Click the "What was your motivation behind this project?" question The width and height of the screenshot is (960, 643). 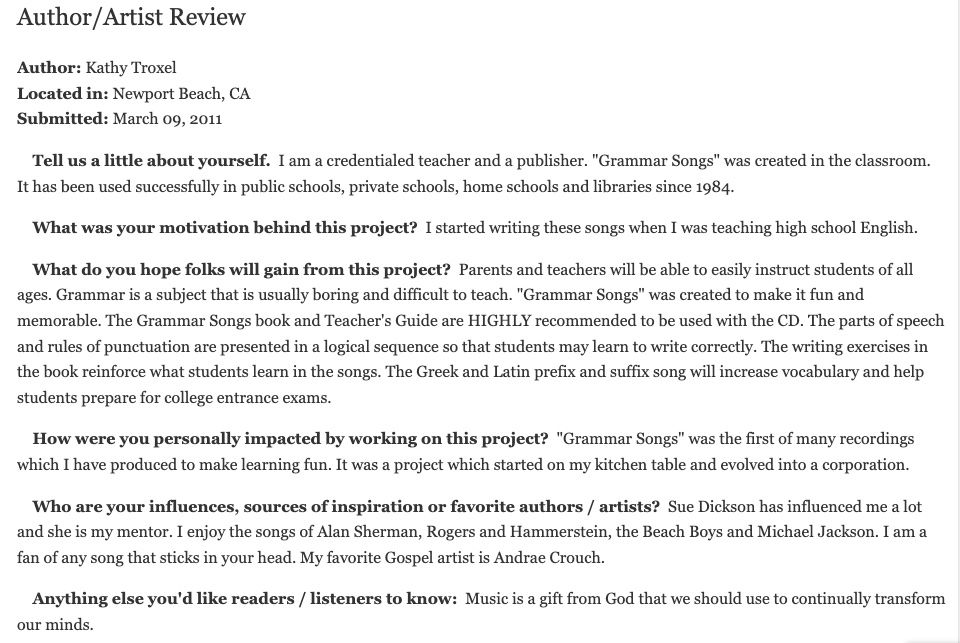[224, 228]
